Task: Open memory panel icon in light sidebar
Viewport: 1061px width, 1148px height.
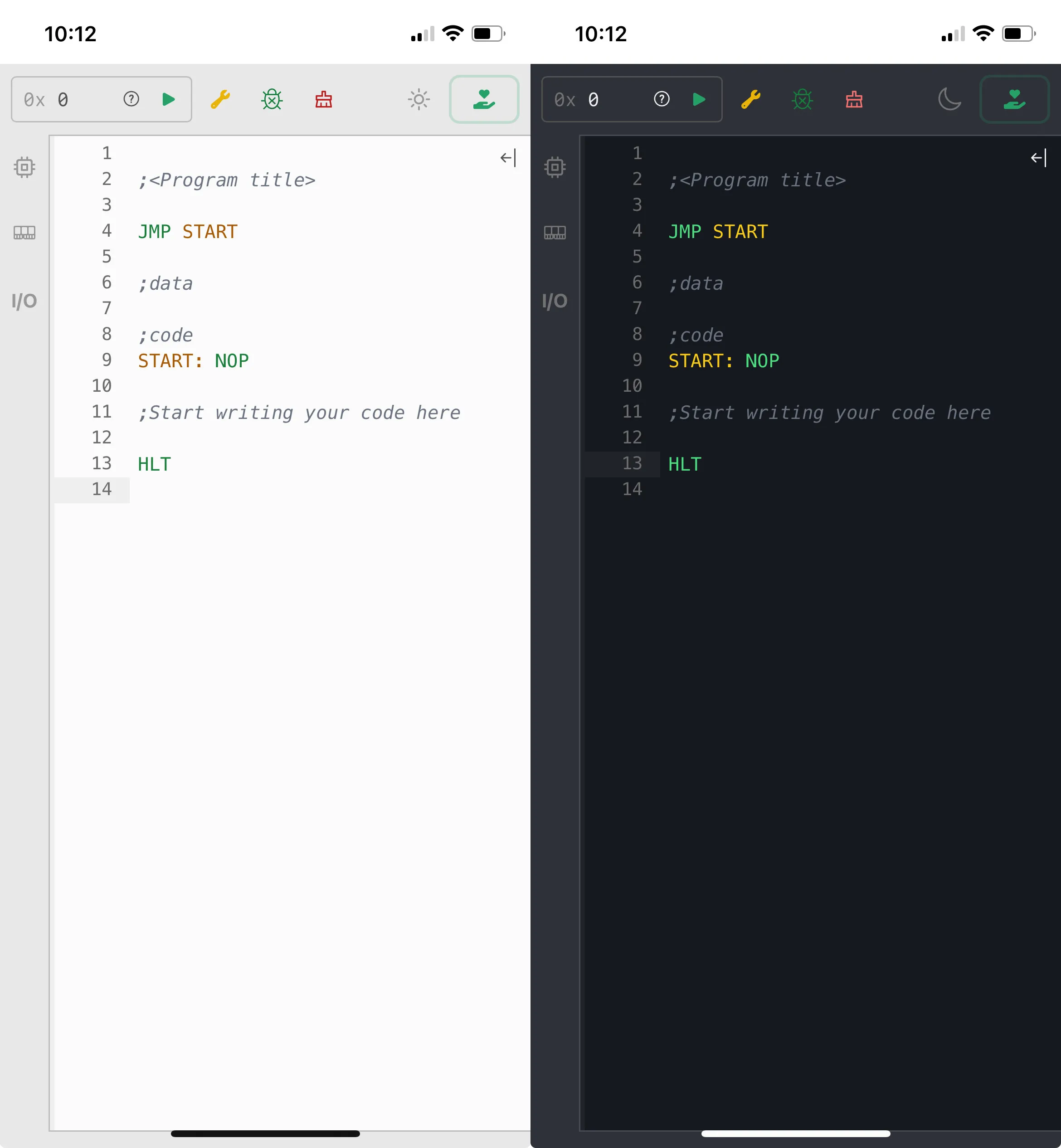Action: (x=24, y=233)
